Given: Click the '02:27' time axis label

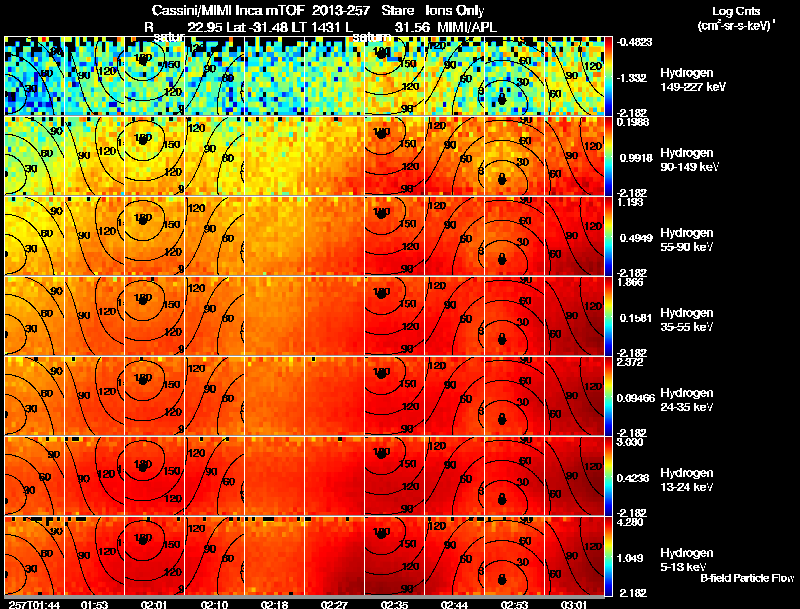Looking at the screenshot, I should pyautogui.click(x=334, y=604).
